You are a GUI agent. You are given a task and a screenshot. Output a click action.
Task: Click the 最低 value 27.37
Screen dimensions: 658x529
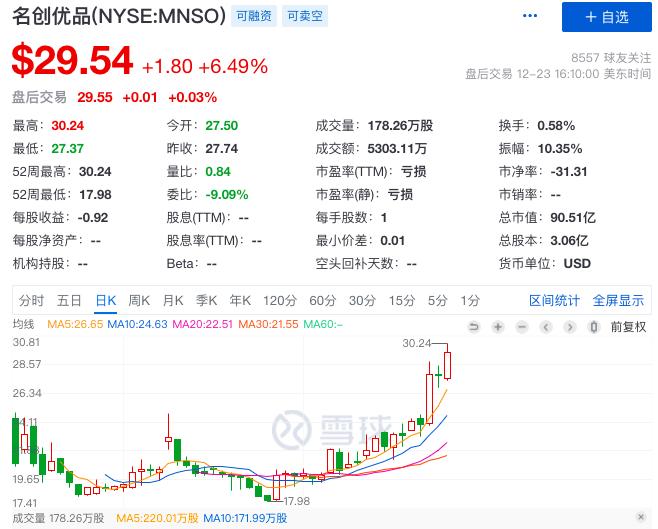click(68, 149)
